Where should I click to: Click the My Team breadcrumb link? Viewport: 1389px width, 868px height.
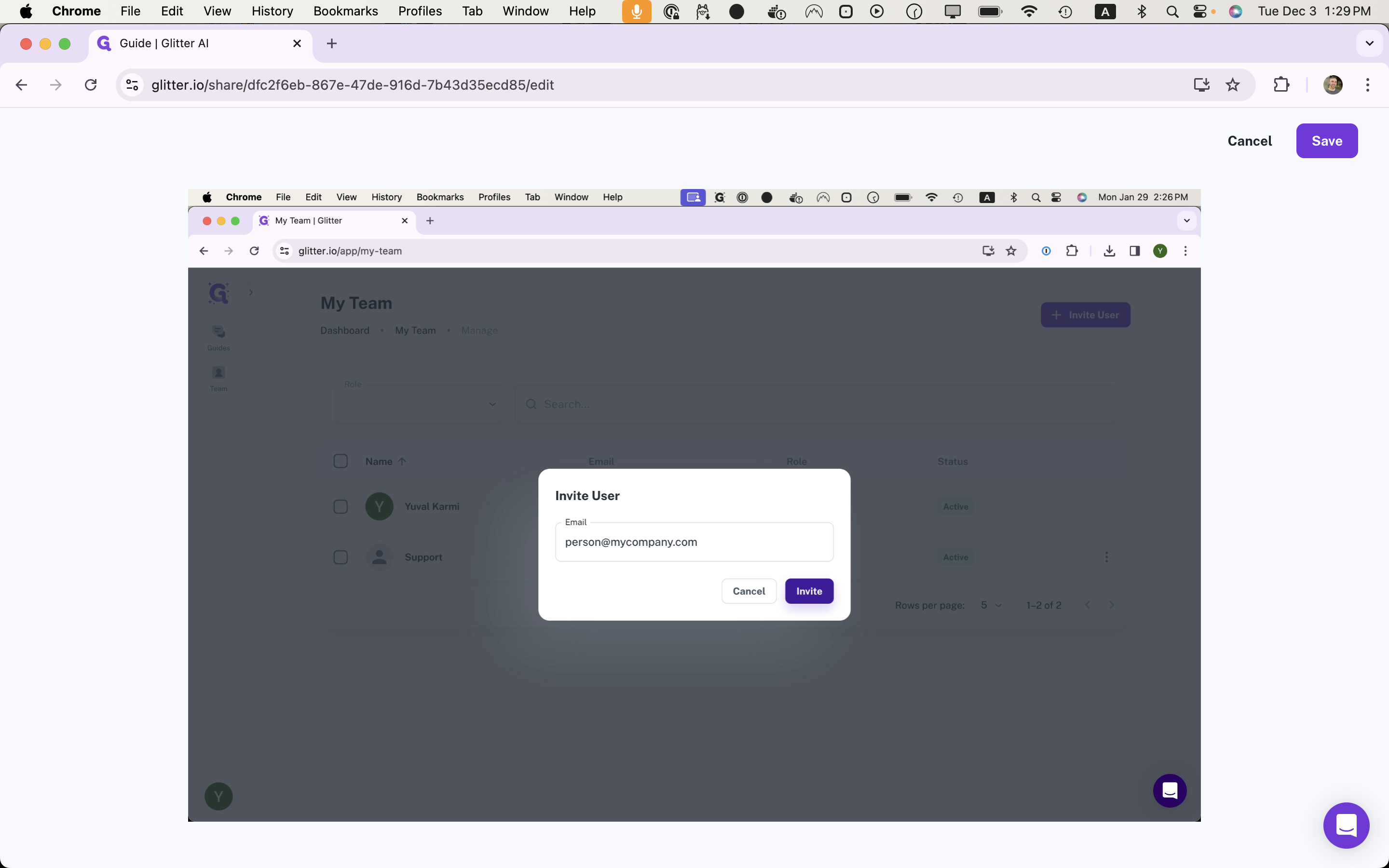pyautogui.click(x=415, y=330)
